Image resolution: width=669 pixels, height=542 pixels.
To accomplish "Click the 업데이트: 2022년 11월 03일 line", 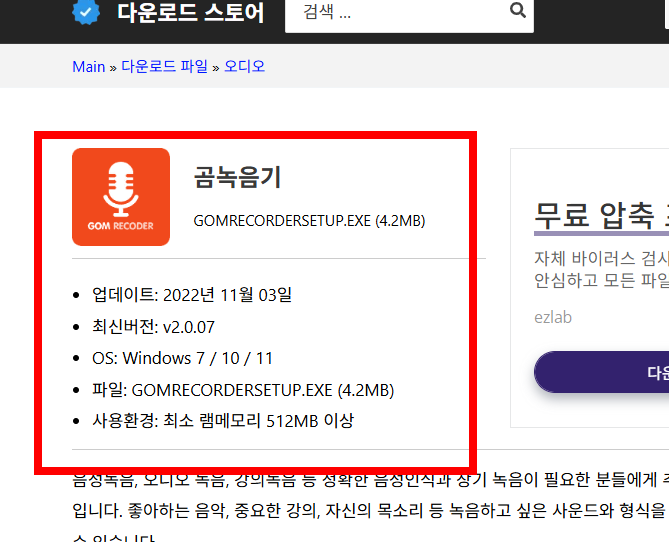I will [x=192, y=295].
